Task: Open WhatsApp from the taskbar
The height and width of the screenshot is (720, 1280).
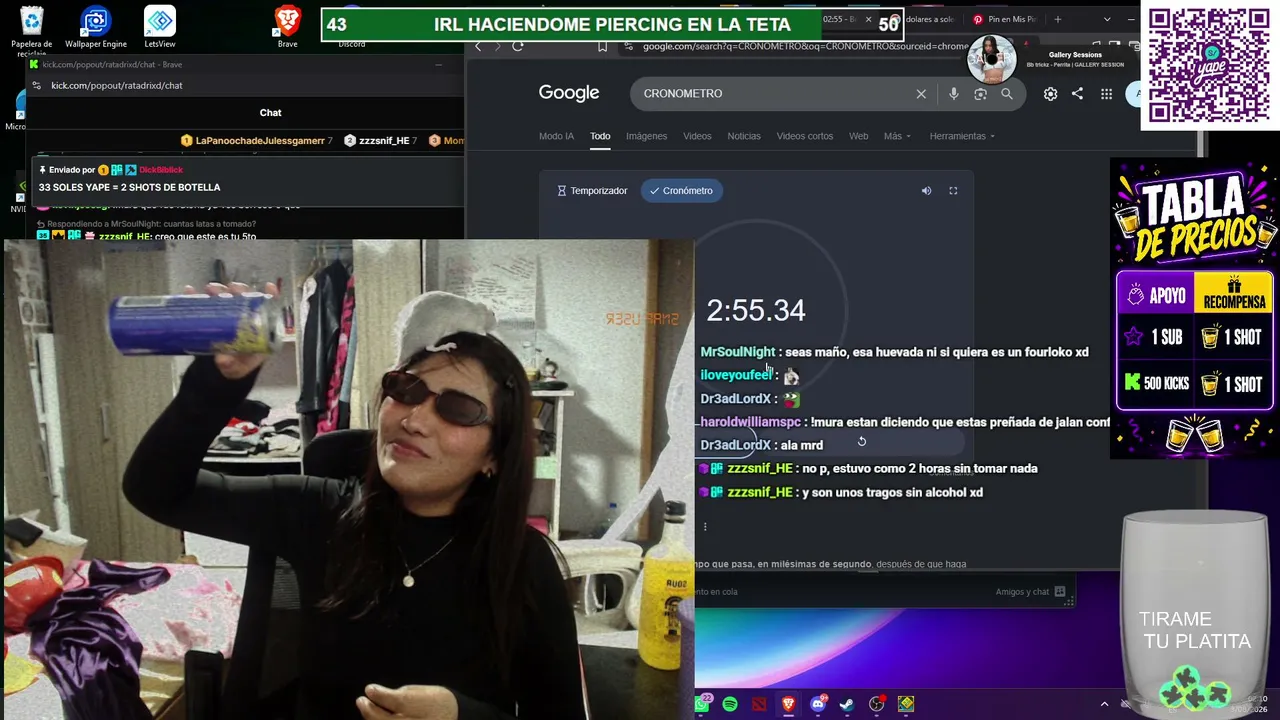Action: click(x=702, y=704)
